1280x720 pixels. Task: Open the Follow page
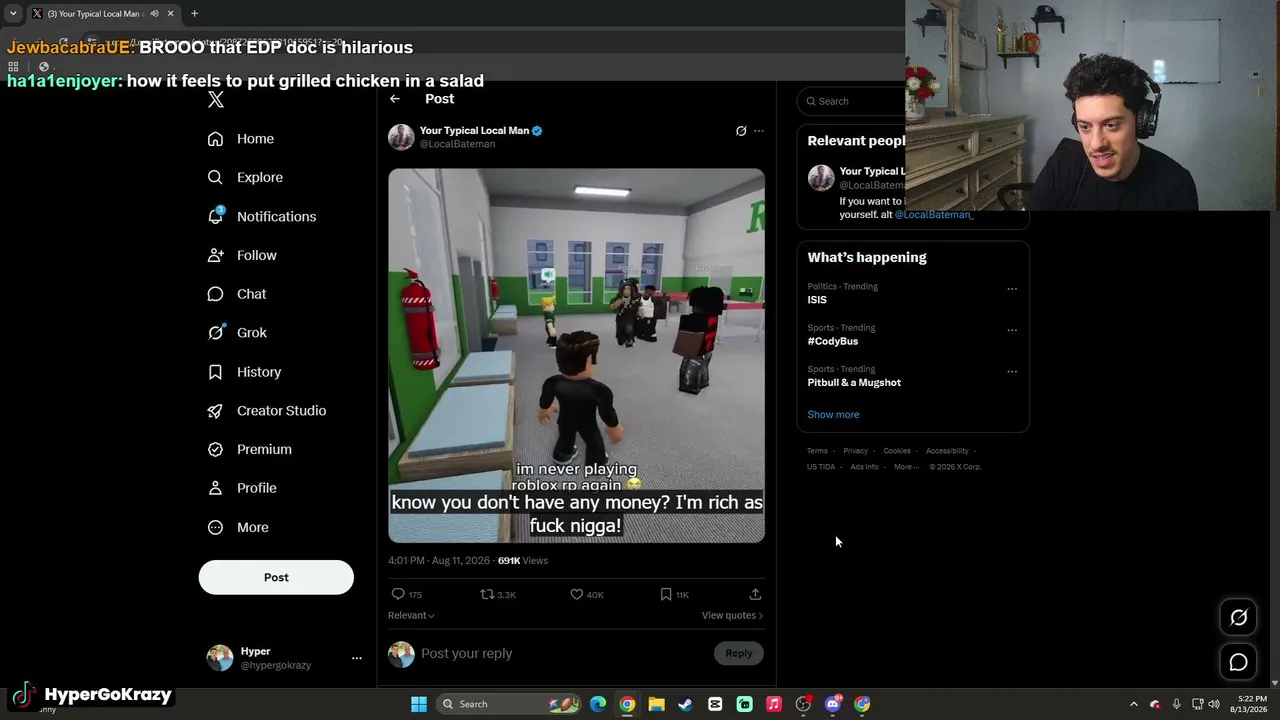pyautogui.click(x=241, y=255)
